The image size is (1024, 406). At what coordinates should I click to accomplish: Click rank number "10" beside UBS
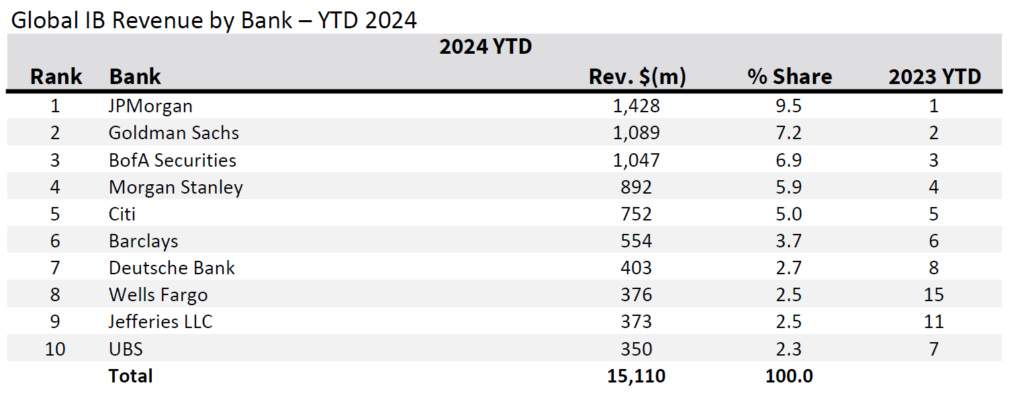click(56, 349)
